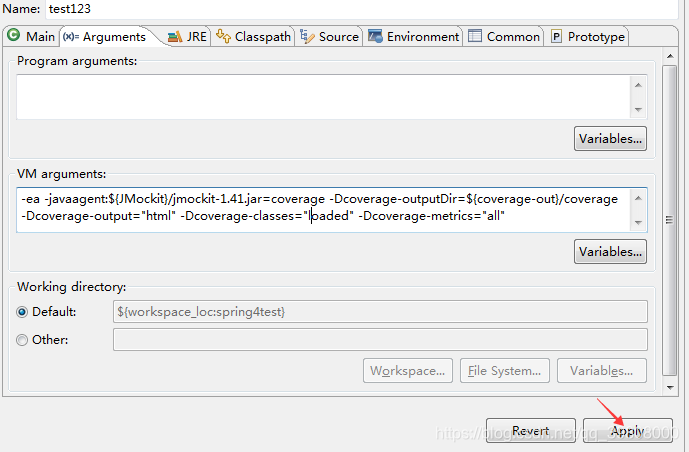Click the Prototype P icon
689x452 pixels.
click(556, 36)
